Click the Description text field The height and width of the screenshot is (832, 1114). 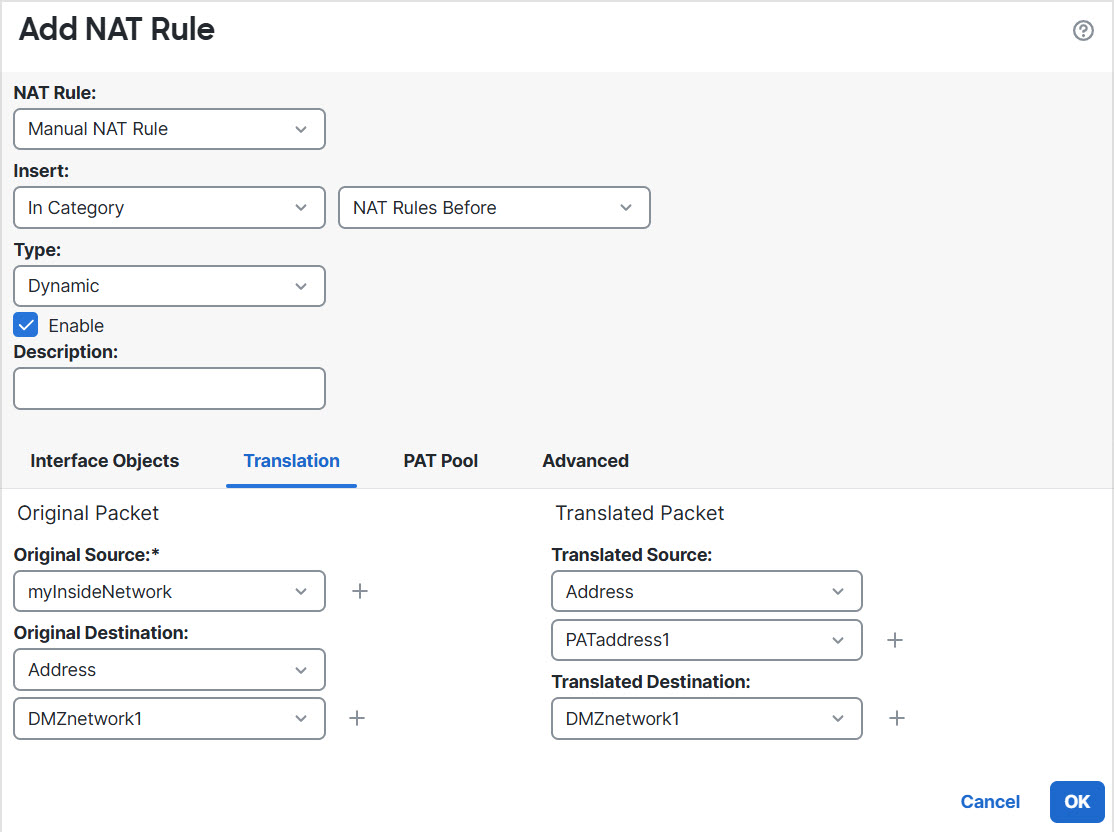[169, 388]
